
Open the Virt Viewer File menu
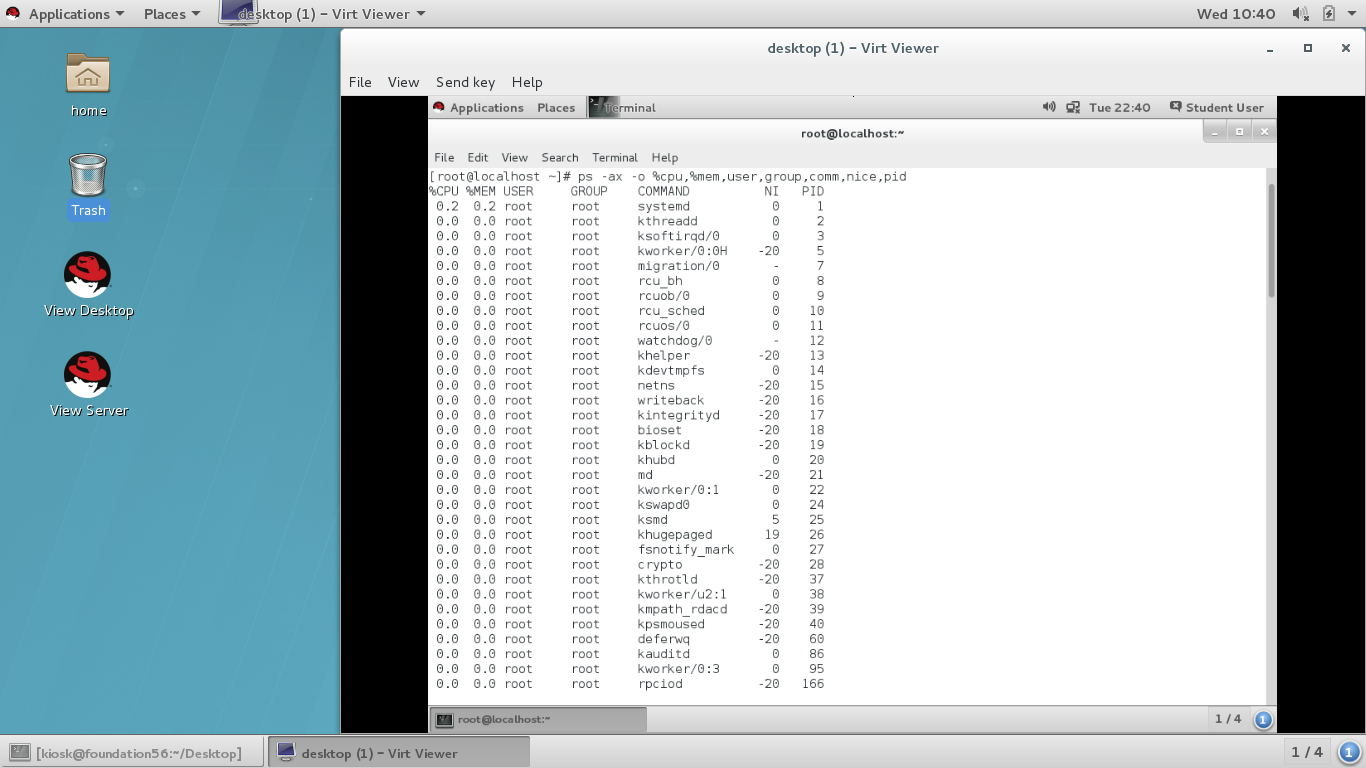360,82
